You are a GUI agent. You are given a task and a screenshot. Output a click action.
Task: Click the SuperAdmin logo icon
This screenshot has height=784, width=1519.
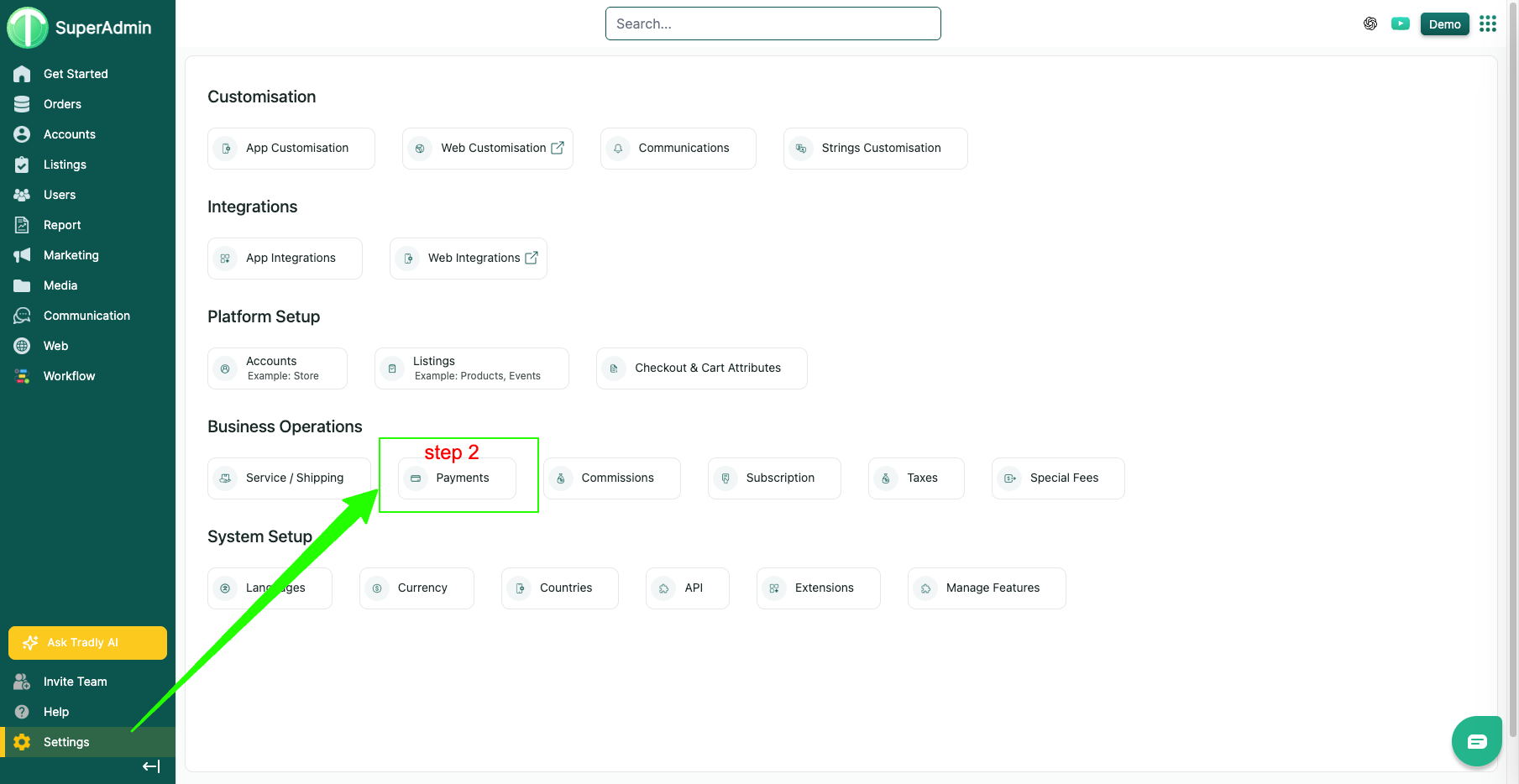click(28, 28)
